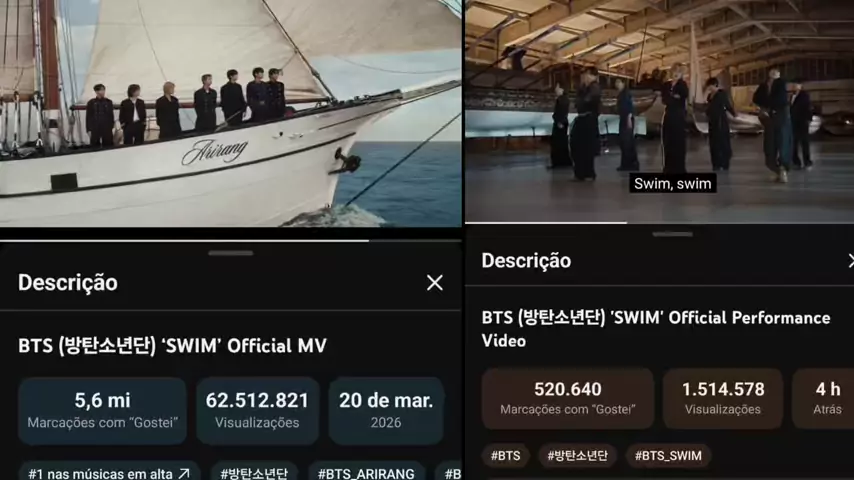
Task: Click the right description panel drag handle
Action: click(x=673, y=234)
